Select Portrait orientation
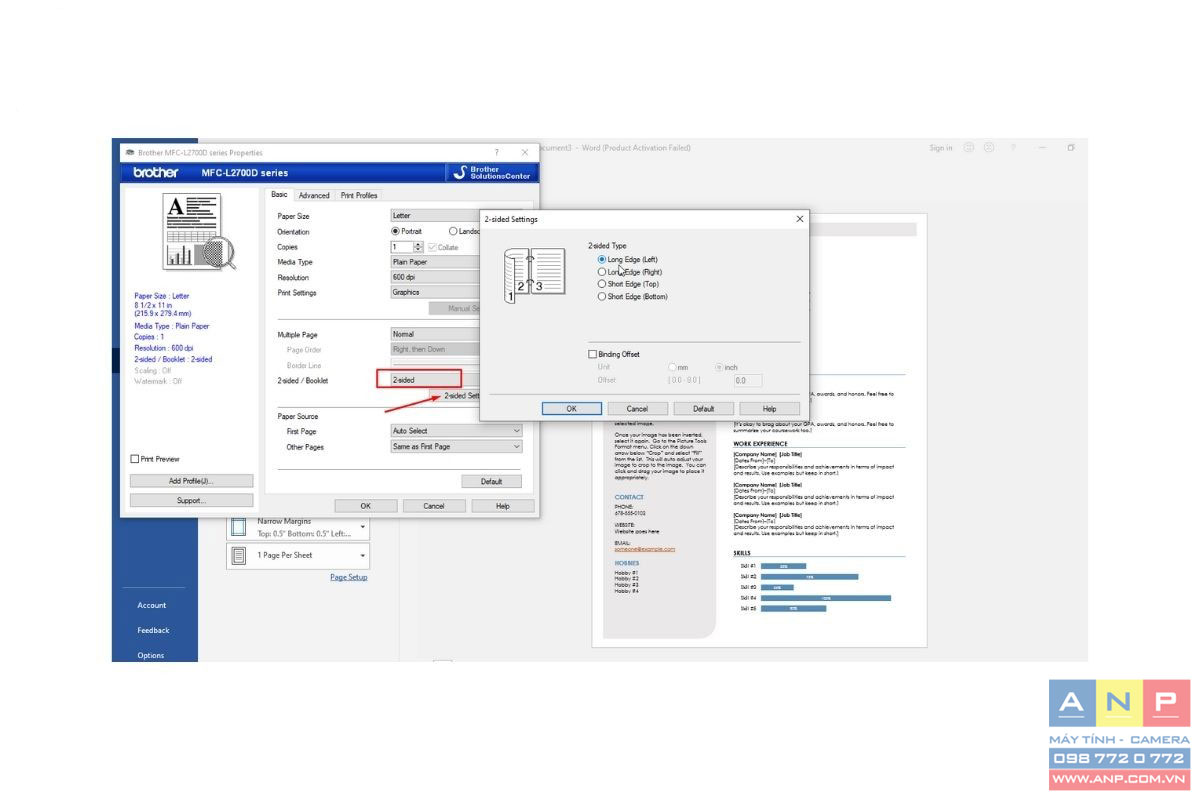 396,231
